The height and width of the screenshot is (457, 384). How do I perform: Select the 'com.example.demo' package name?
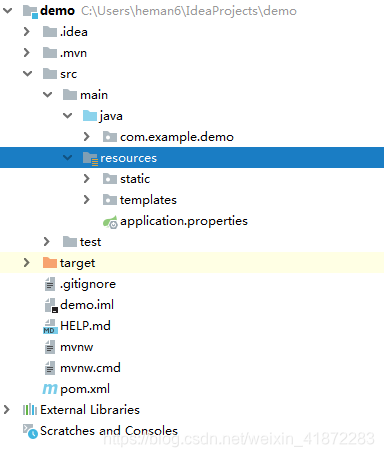pos(177,137)
